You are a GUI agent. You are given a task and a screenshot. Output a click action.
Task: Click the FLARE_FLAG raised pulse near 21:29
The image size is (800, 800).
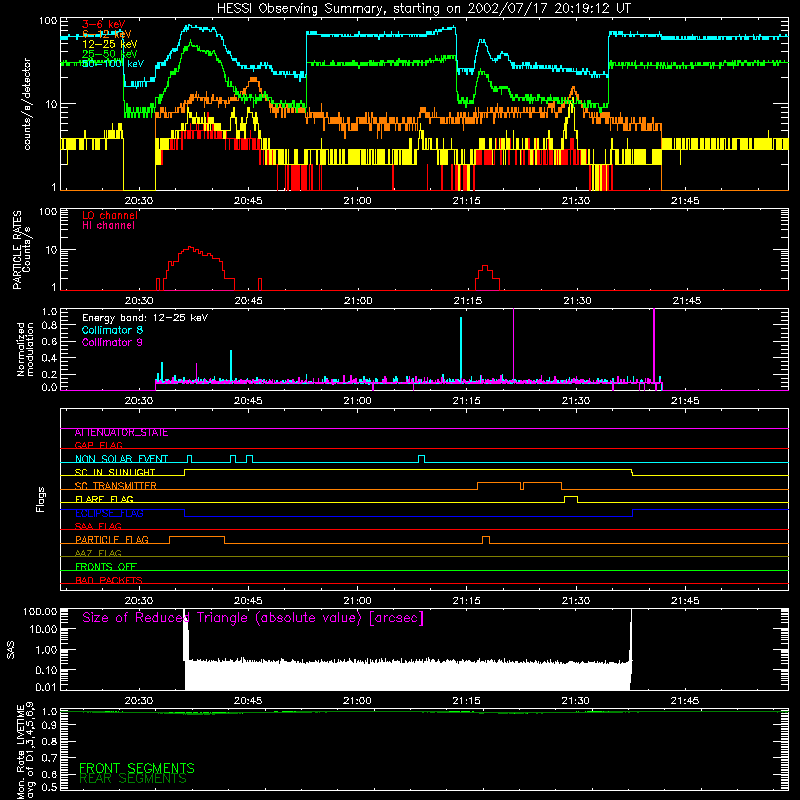point(571,499)
